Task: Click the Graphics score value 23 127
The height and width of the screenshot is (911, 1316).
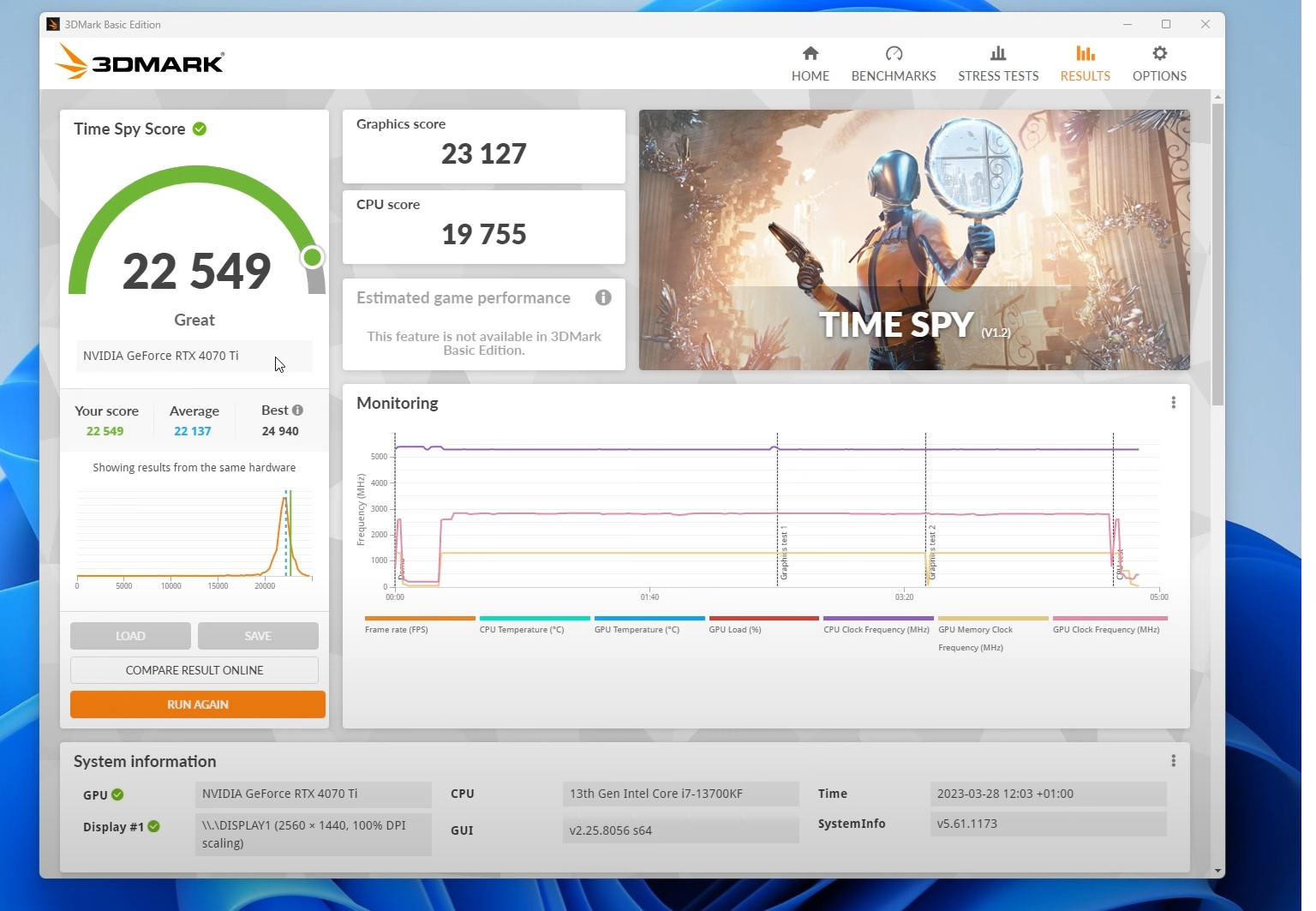Action: point(484,153)
